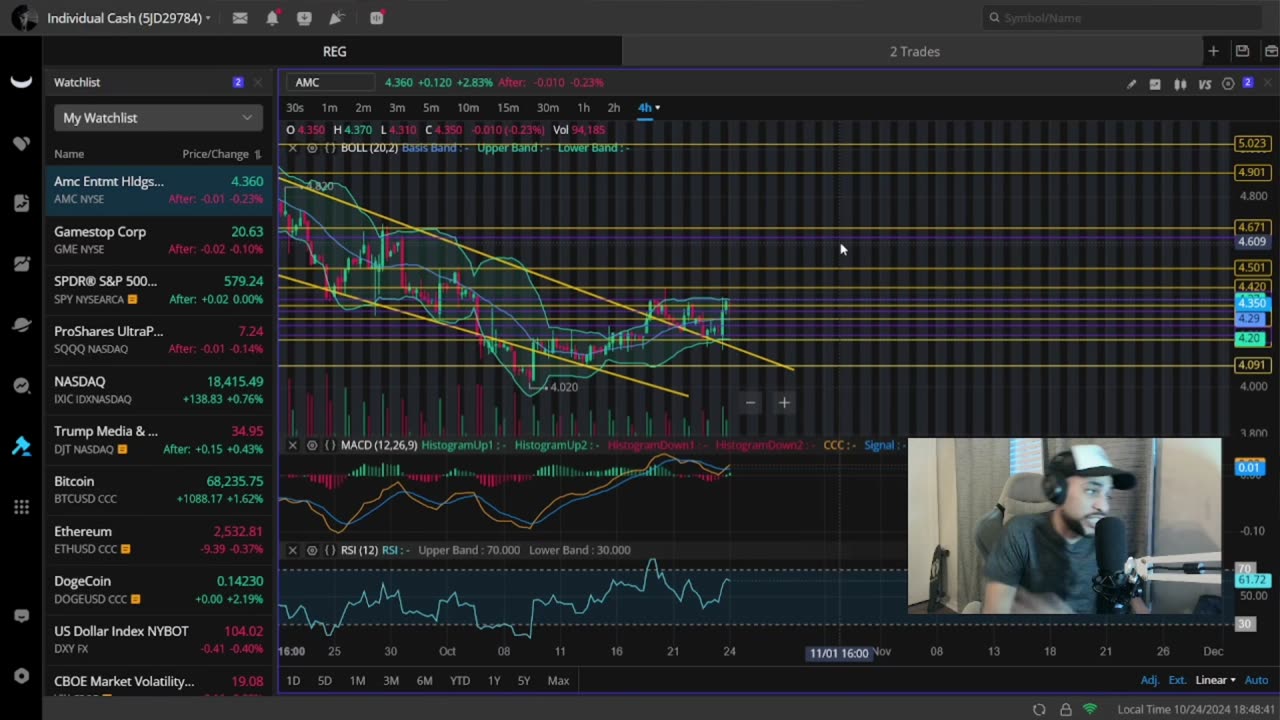Remove the RSI indicator
The height and width of the screenshot is (720, 1280).
point(292,550)
